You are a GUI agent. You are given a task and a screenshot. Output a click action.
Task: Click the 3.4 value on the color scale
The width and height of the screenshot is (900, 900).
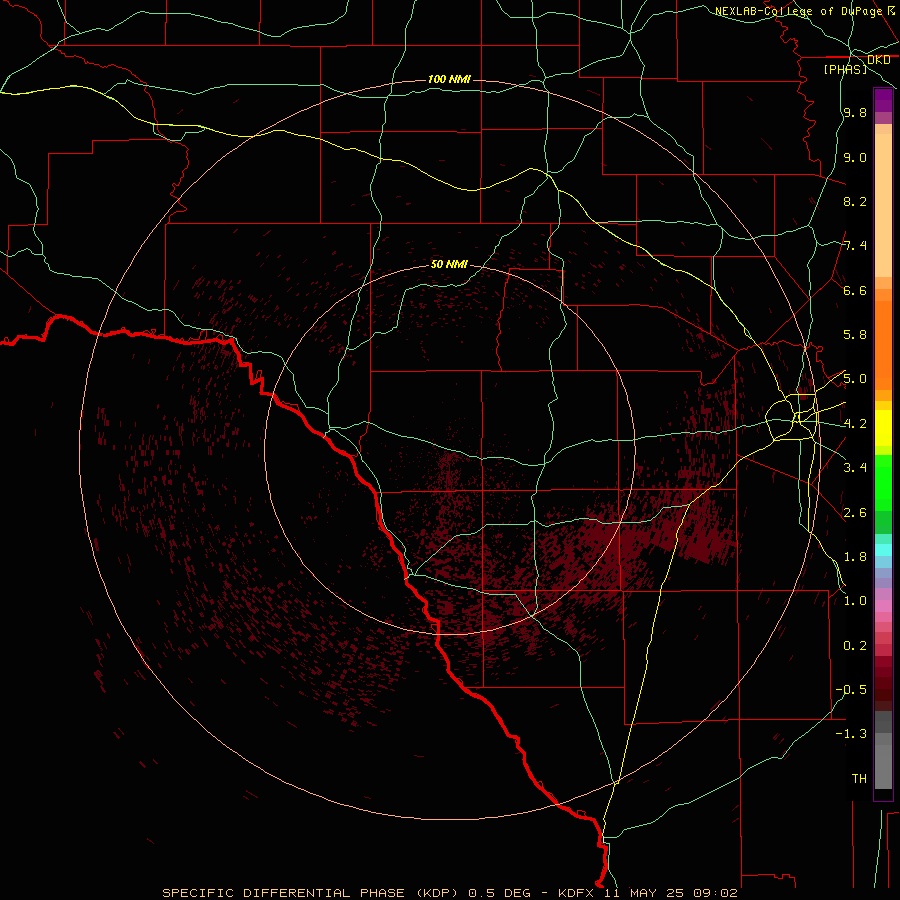(855, 468)
